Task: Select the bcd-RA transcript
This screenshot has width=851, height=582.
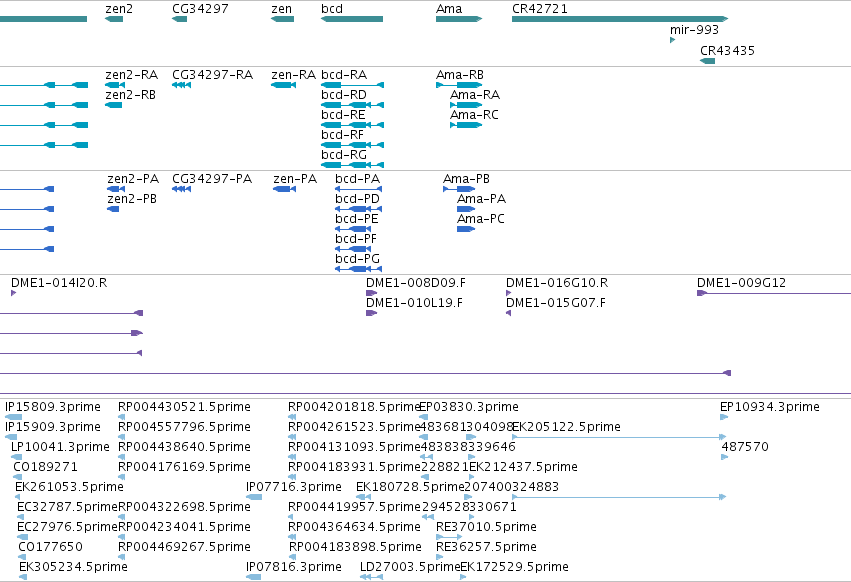Action: 353,85
